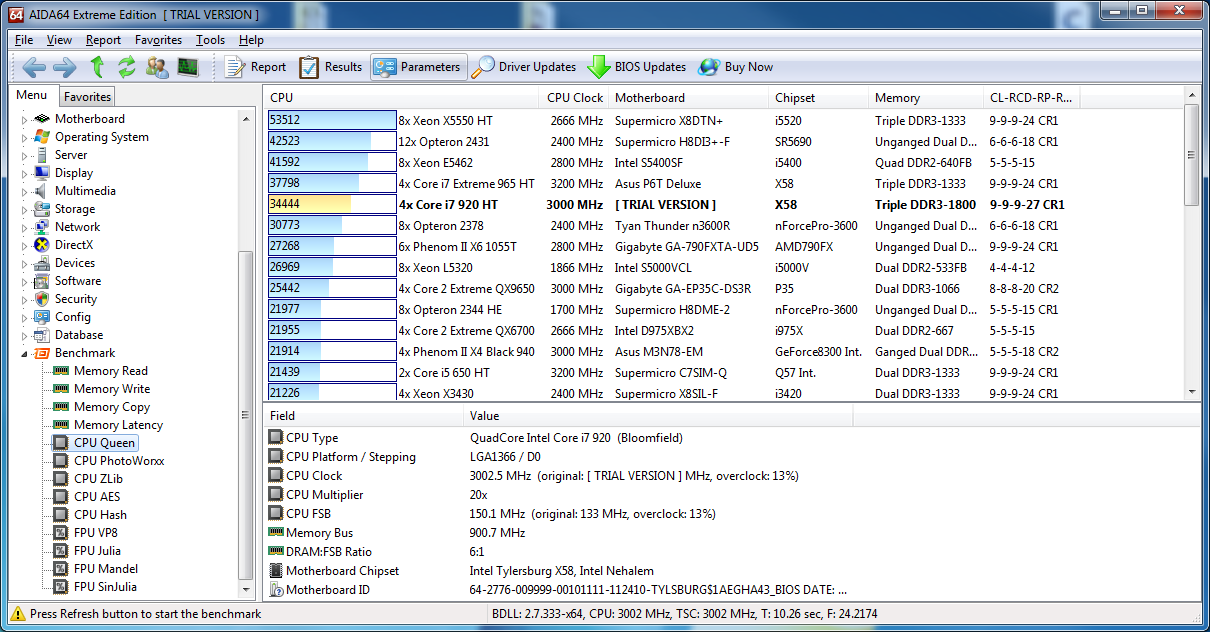
Task: Open the File menu
Action: coord(24,40)
